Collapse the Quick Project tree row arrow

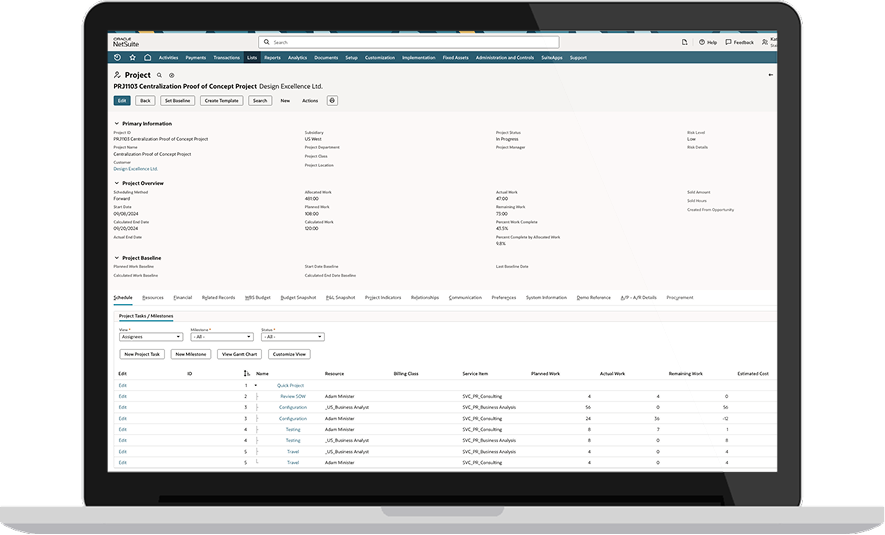coord(256,385)
